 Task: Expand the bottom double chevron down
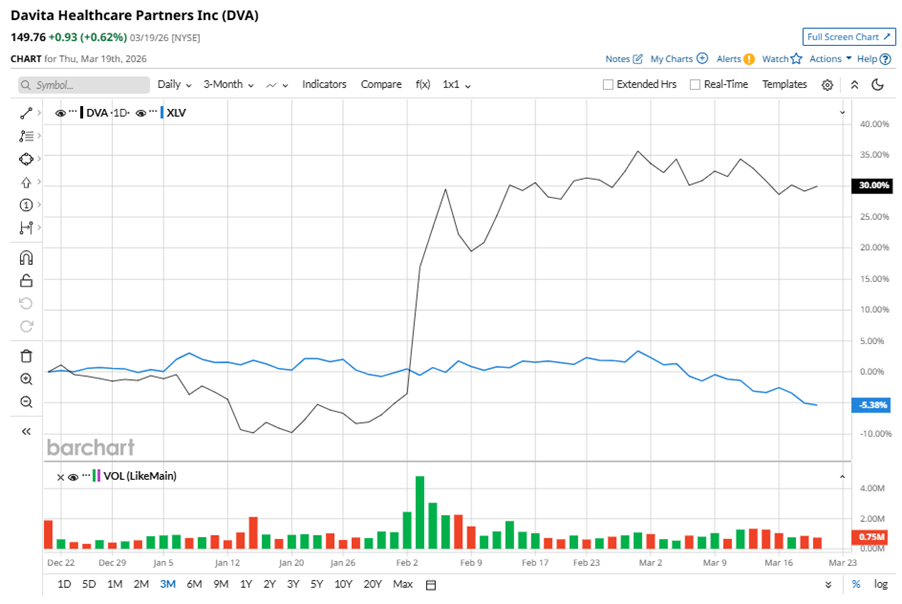tap(828, 584)
